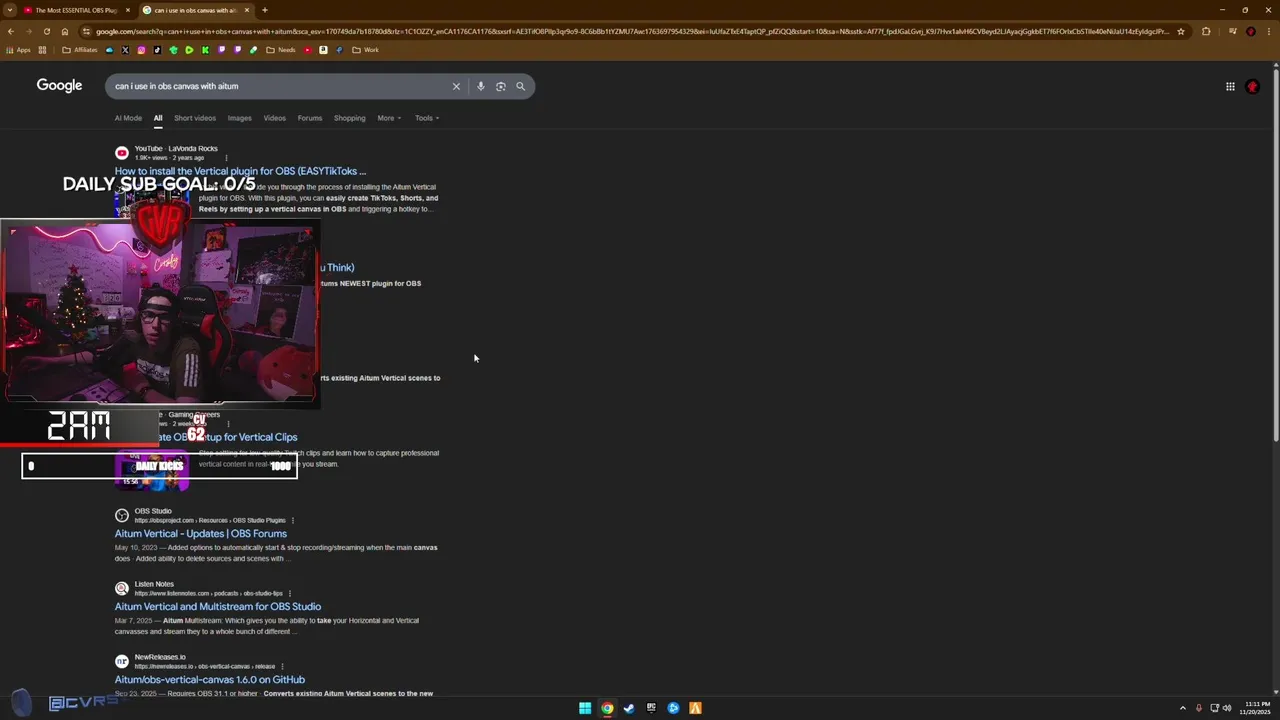
Task: Open the YouTube bookmark after Needs folder
Action: coord(307,50)
